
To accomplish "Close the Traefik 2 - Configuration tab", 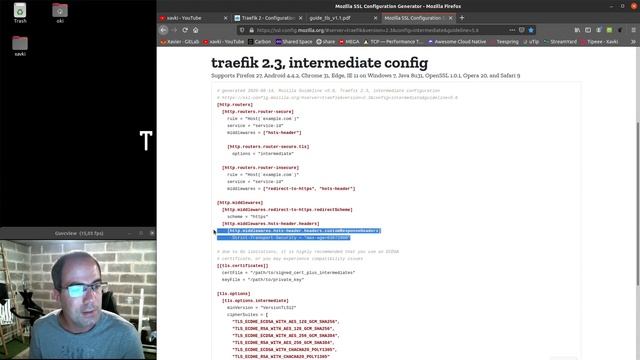I will [300, 18].
